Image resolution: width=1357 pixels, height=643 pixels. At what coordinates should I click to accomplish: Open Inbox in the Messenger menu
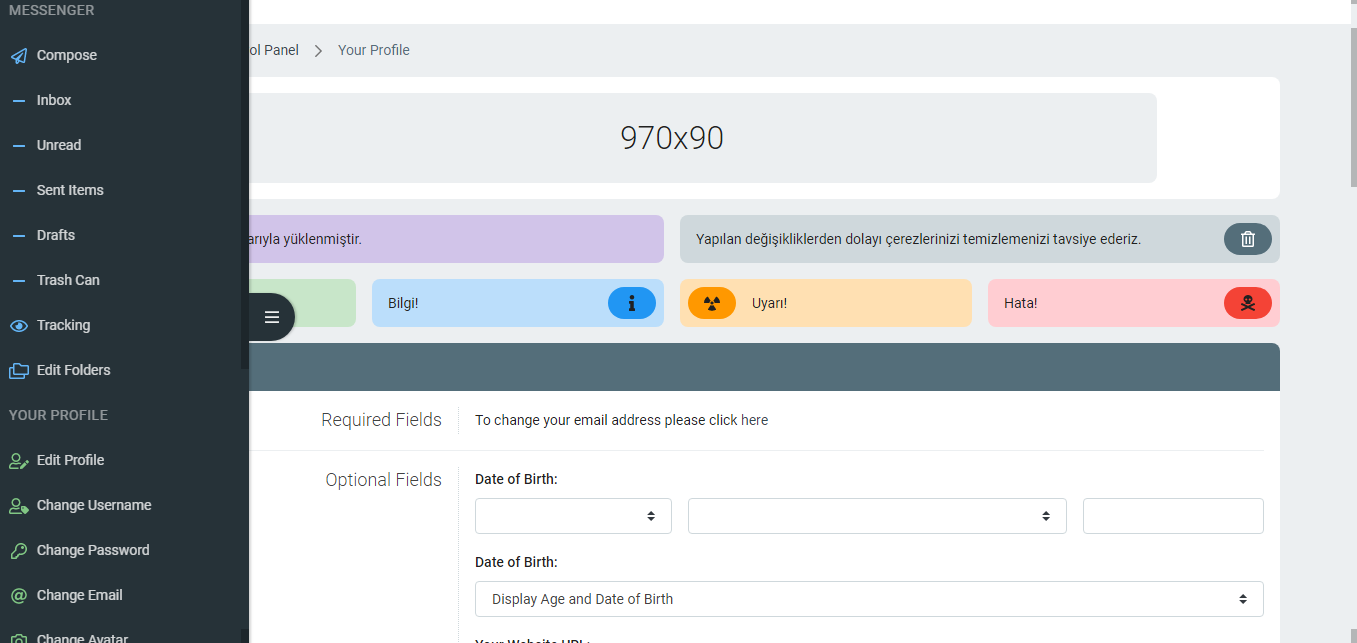(54, 101)
